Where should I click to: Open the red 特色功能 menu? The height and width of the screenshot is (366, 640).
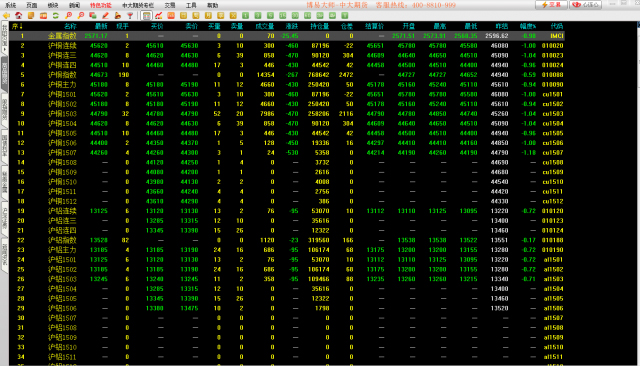point(100,5)
